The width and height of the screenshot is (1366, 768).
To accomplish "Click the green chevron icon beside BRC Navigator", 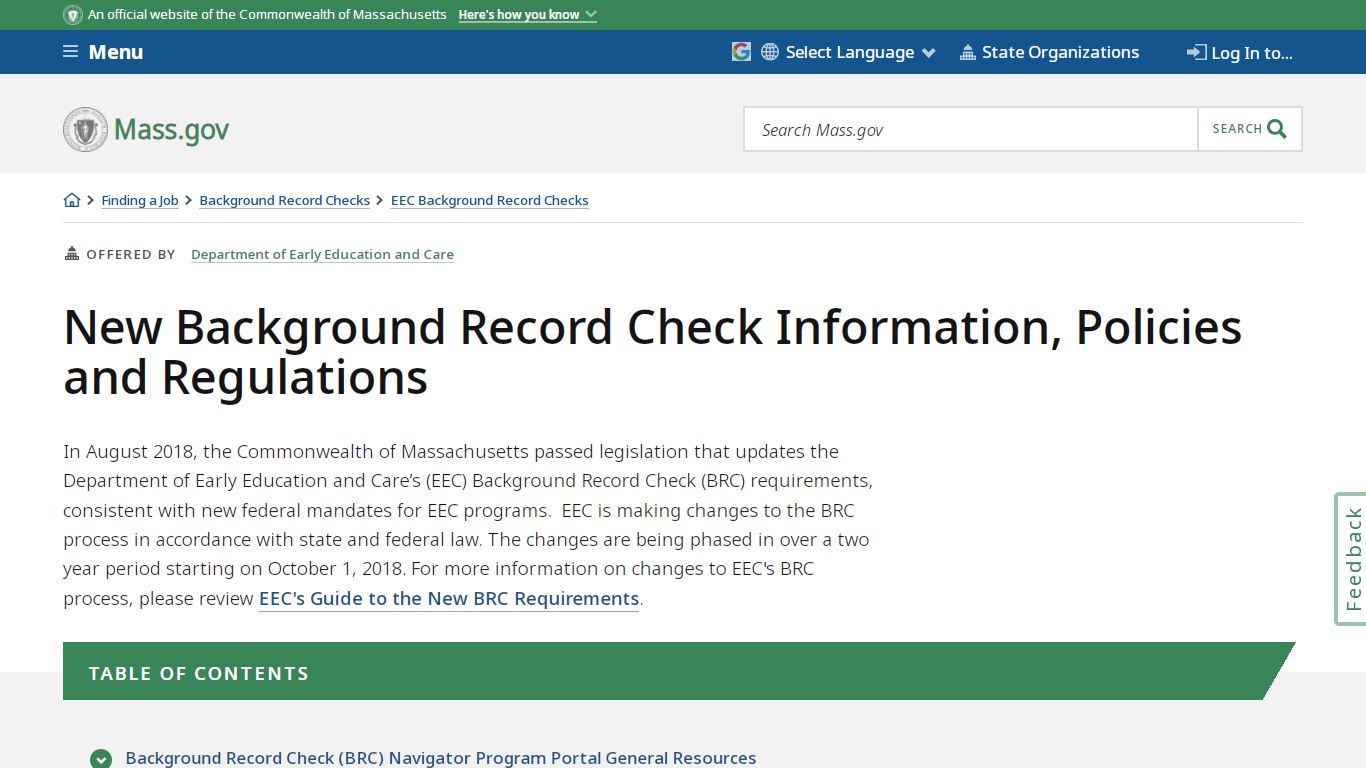I will tap(101, 759).
